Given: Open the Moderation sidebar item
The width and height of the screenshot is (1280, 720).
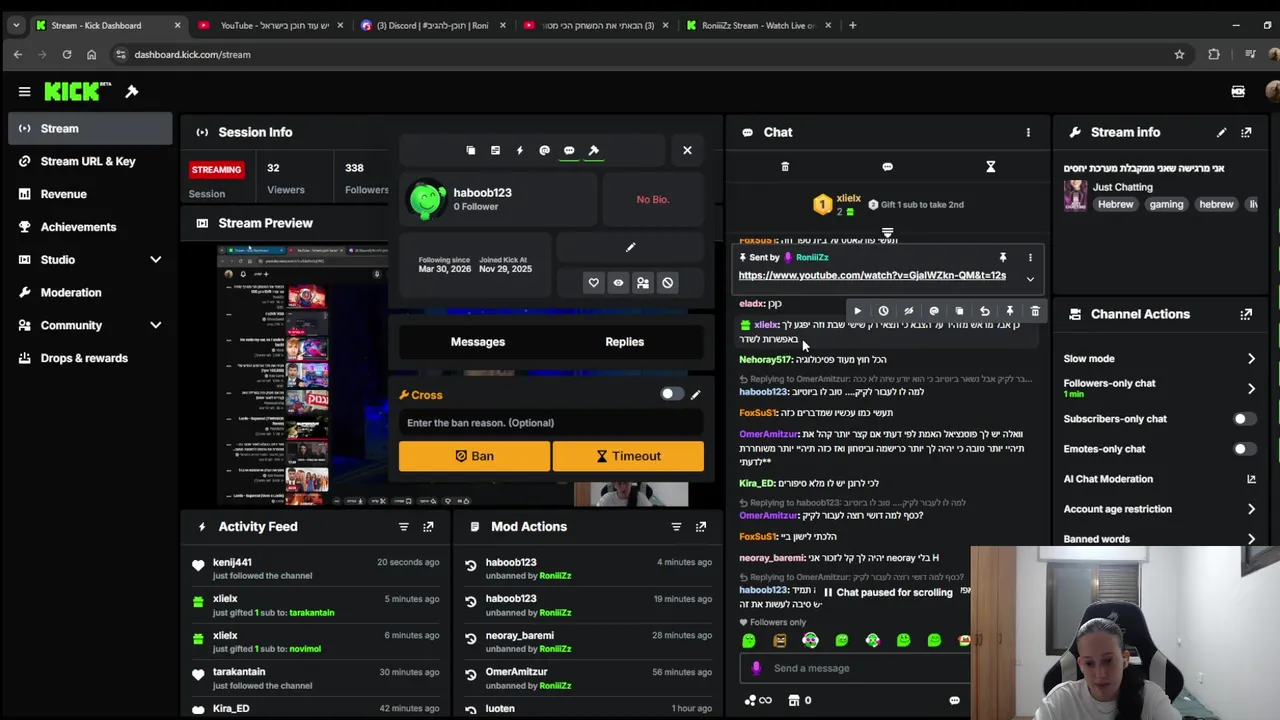Looking at the screenshot, I should click(90, 293).
